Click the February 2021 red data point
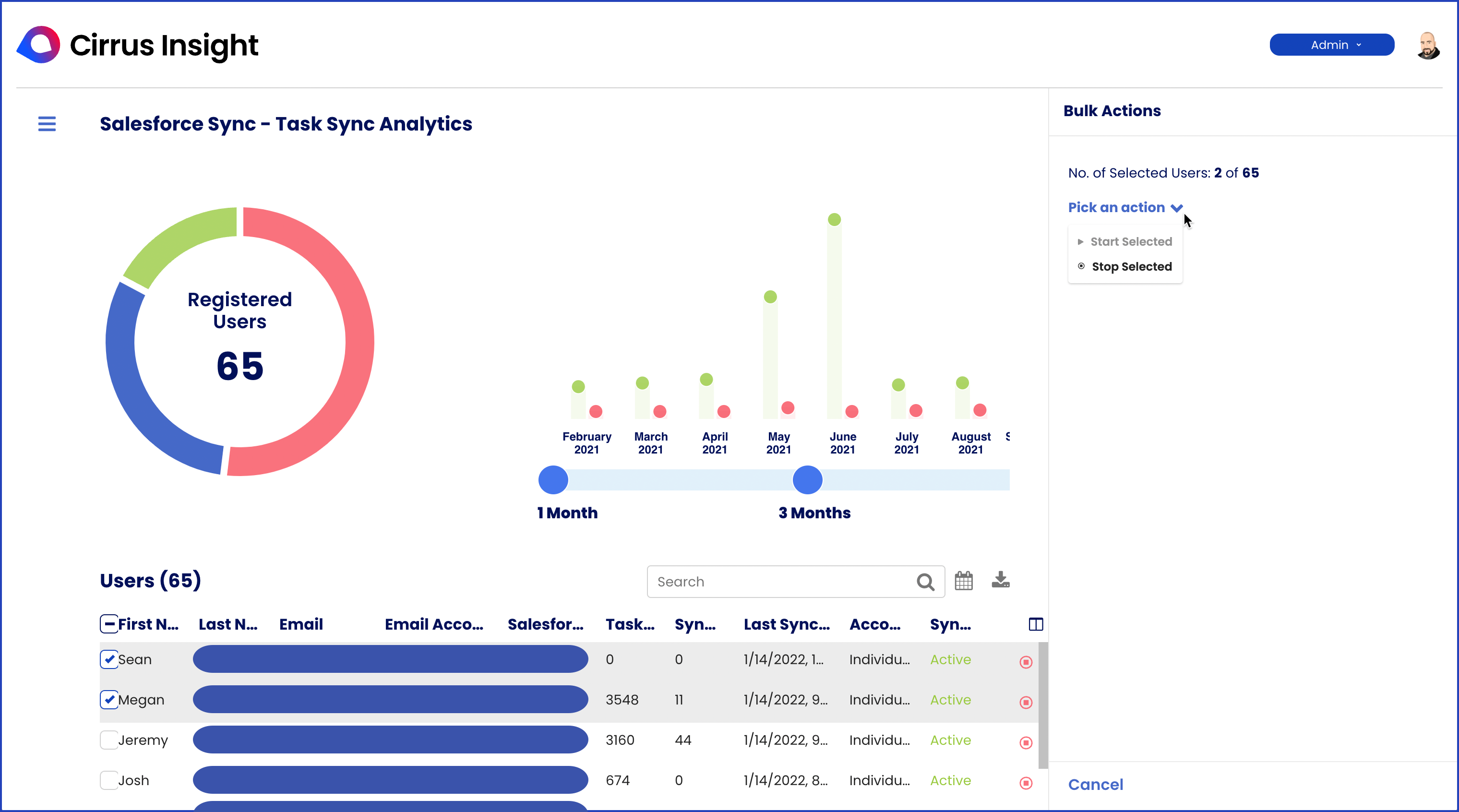 [596, 411]
